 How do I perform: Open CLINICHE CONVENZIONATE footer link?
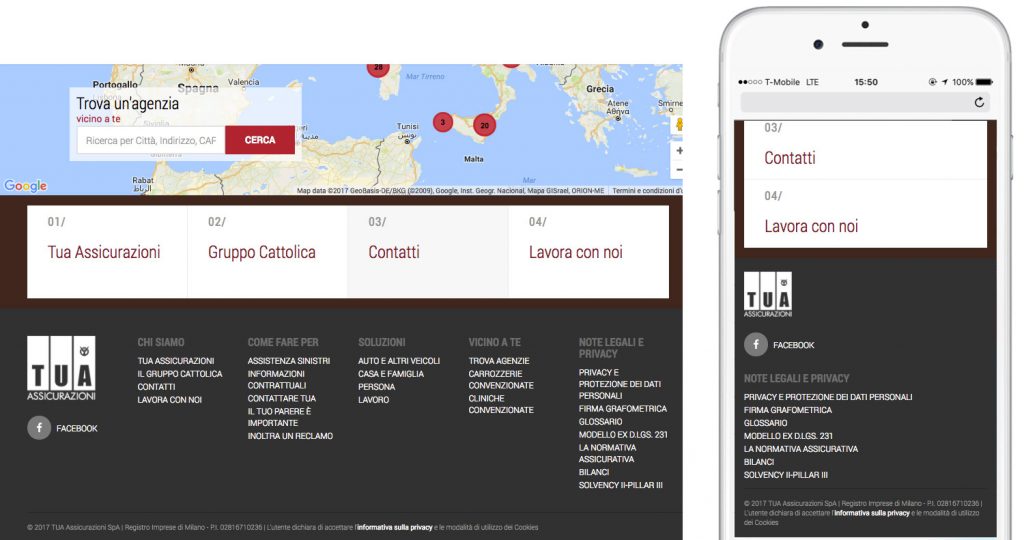point(501,404)
